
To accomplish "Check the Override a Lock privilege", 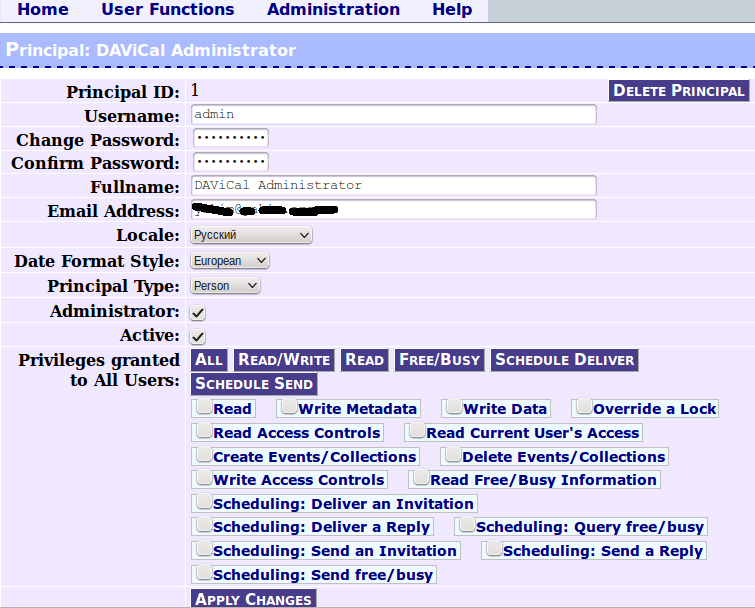I will [584, 407].
